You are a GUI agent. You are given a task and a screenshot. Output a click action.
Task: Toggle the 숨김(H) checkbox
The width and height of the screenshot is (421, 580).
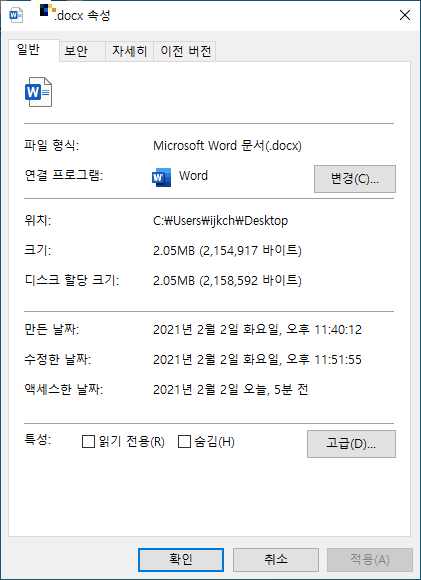184,441
